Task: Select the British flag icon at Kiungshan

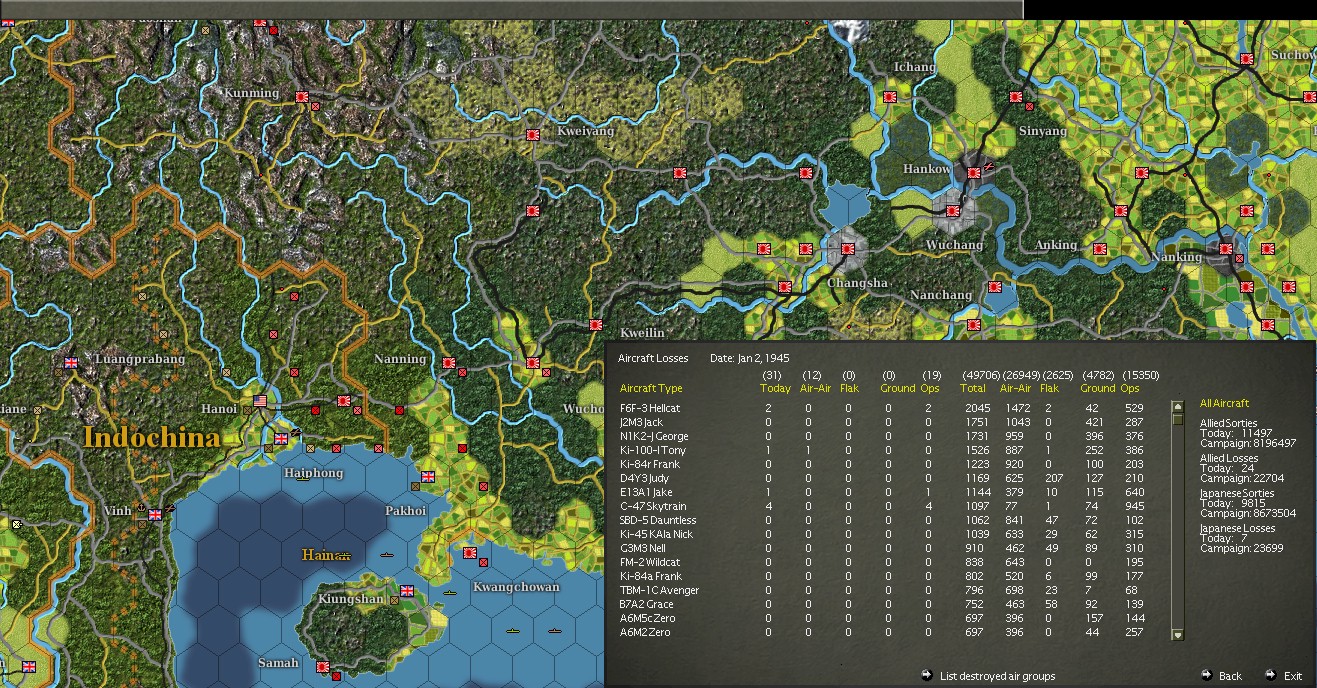Action: 407,590
